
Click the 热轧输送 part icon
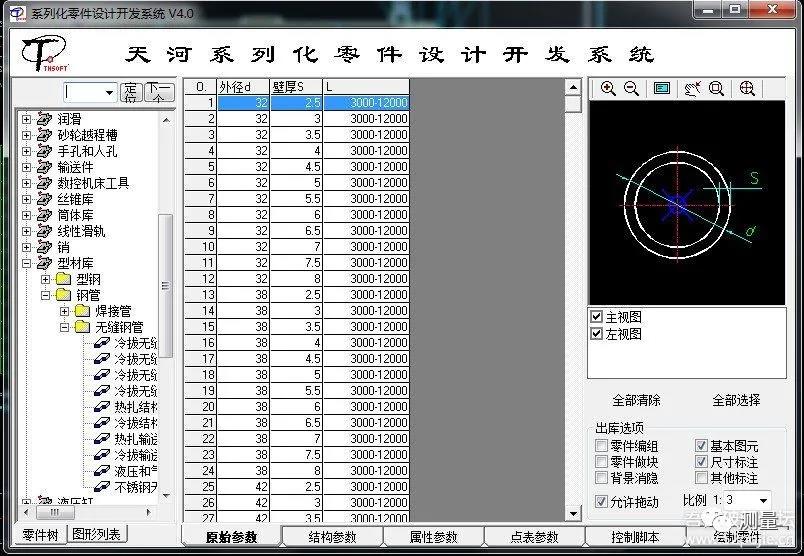point(102,439)
